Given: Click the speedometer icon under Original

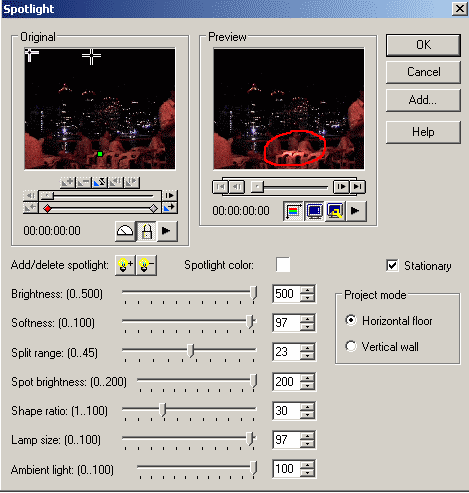Looking at the screenshot, I should pyautogui.click(x=125, y=231).
